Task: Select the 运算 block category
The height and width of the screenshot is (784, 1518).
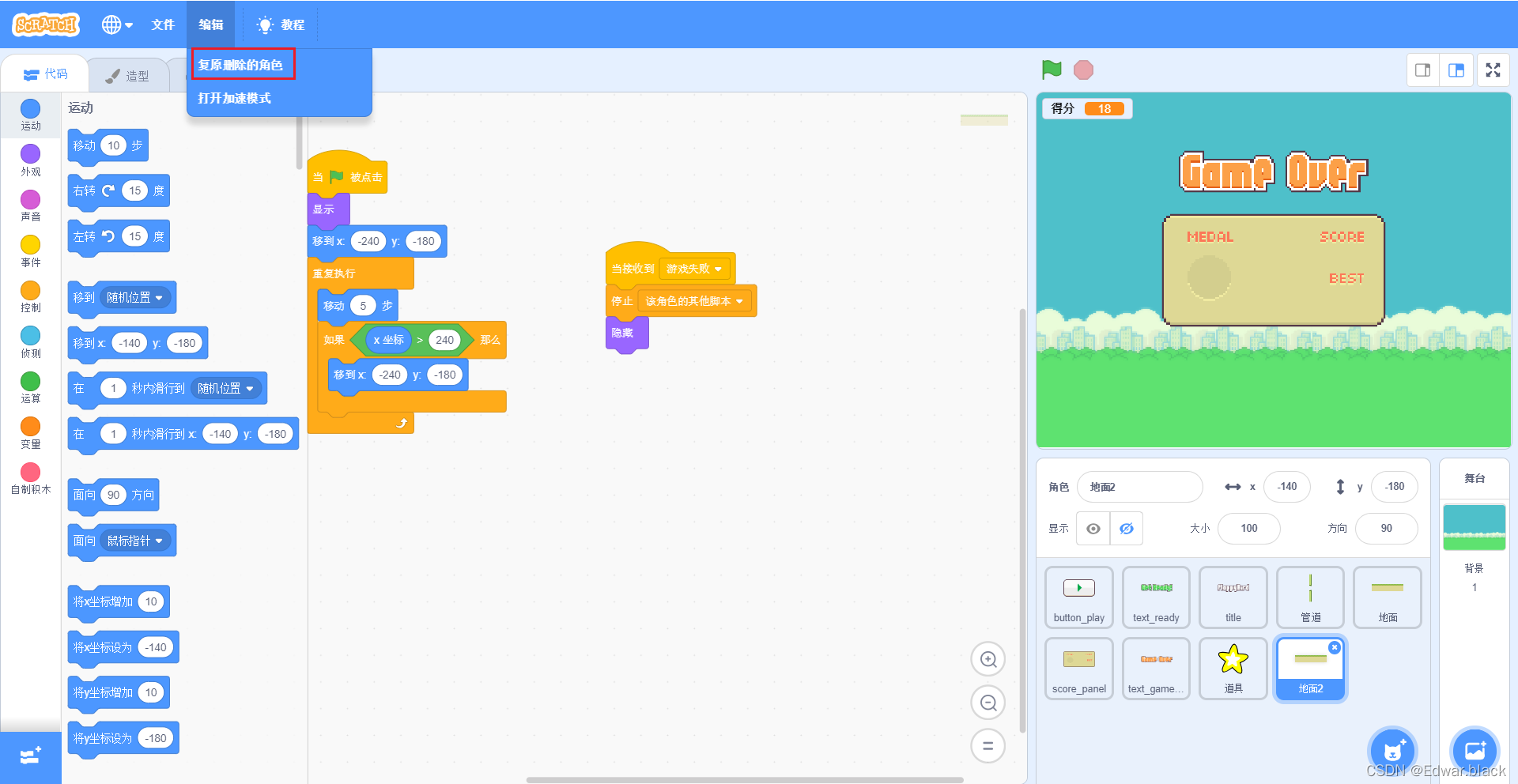Action: (31, 387)
